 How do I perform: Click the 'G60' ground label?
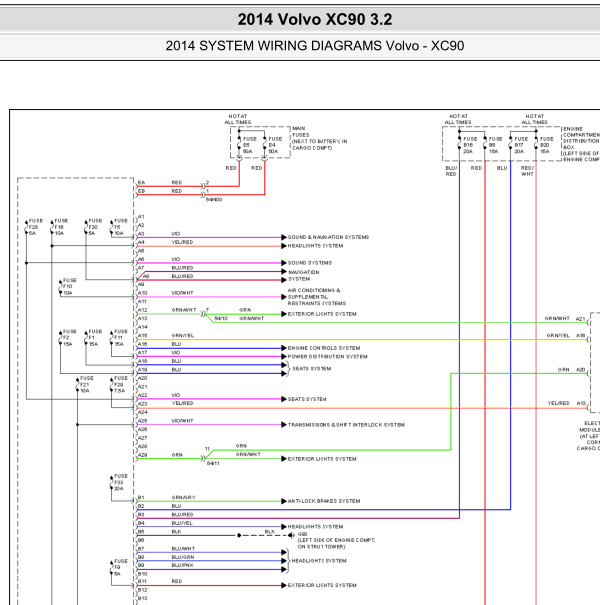[x=303, y=534]
